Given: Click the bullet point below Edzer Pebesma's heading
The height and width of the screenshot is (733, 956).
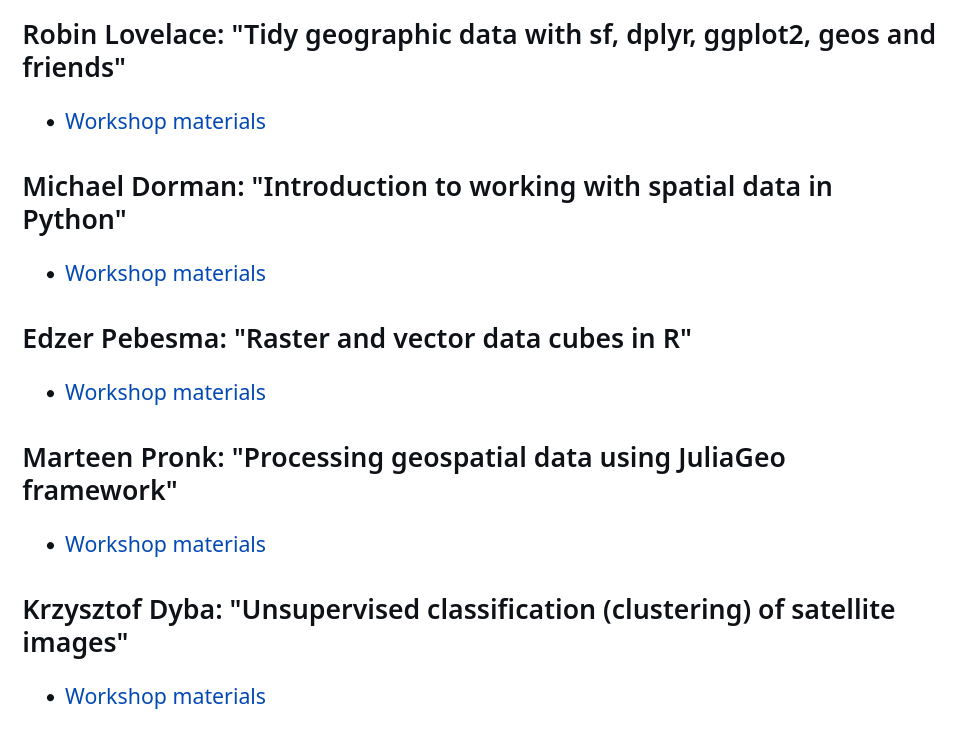Looking at the screenshot, I should tap(51, 393).
